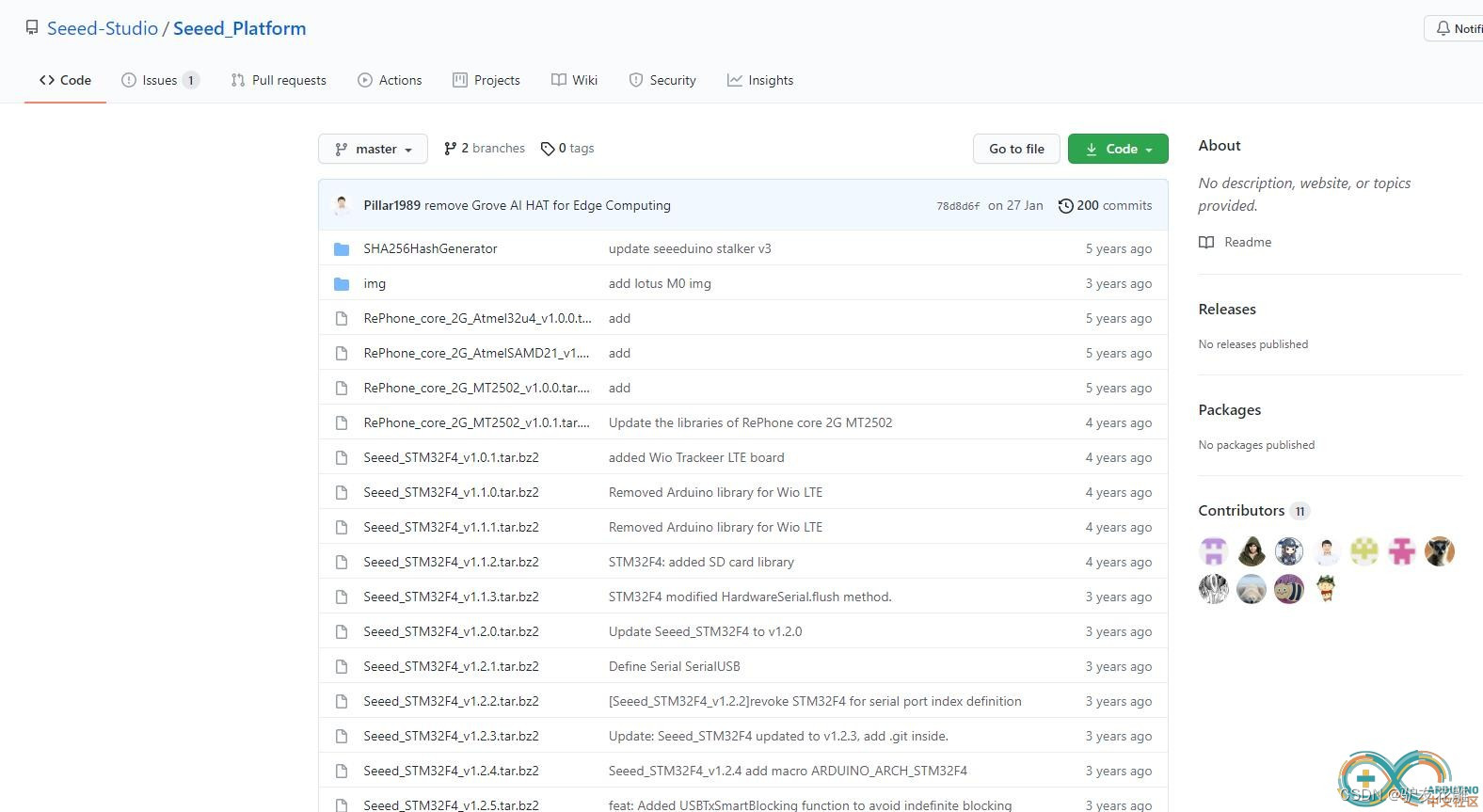The image size is (1483, 812).
Task: Open the Projects tab
Action: 486,80
